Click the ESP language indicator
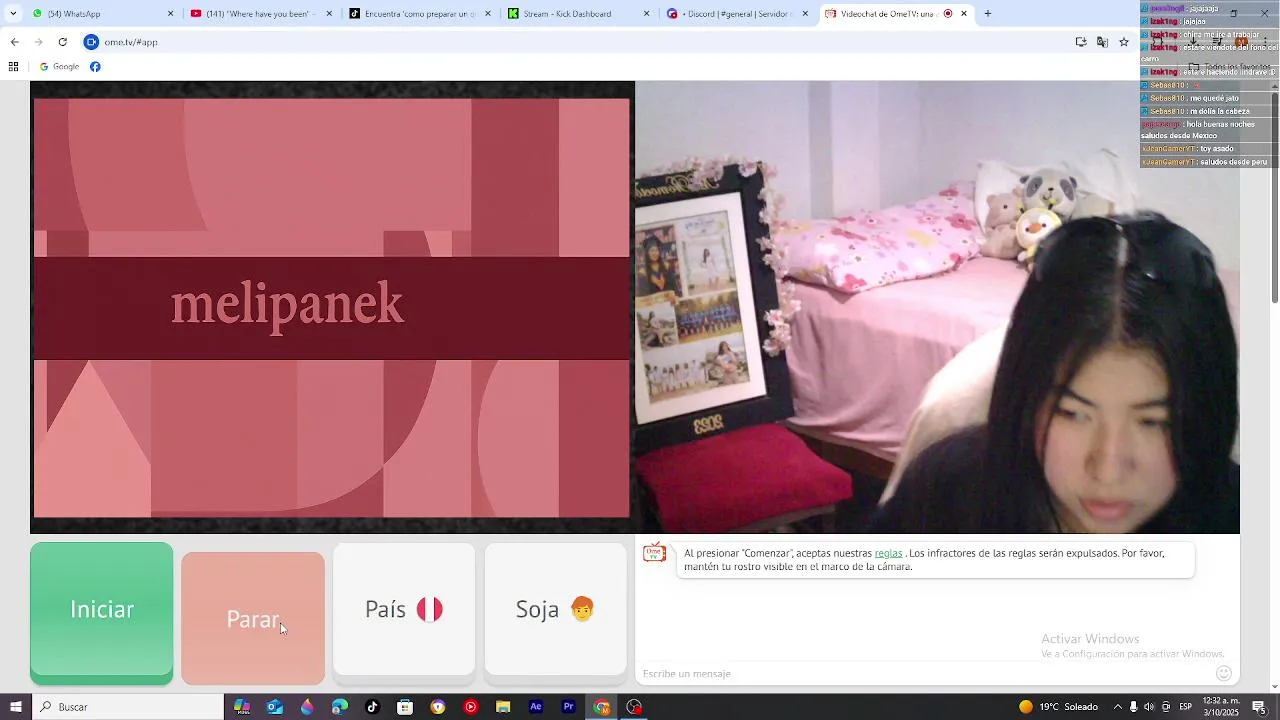Image resolution: width=1280 pixels, height=720 pixels. 1185,707
